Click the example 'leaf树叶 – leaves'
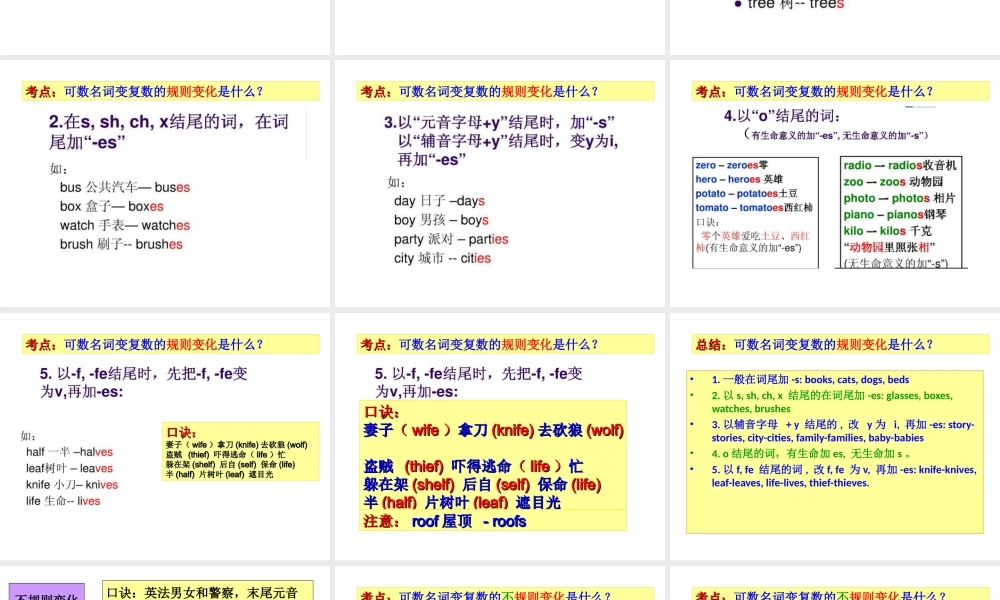The image size is (1000, 600). [x=70, y=469]
